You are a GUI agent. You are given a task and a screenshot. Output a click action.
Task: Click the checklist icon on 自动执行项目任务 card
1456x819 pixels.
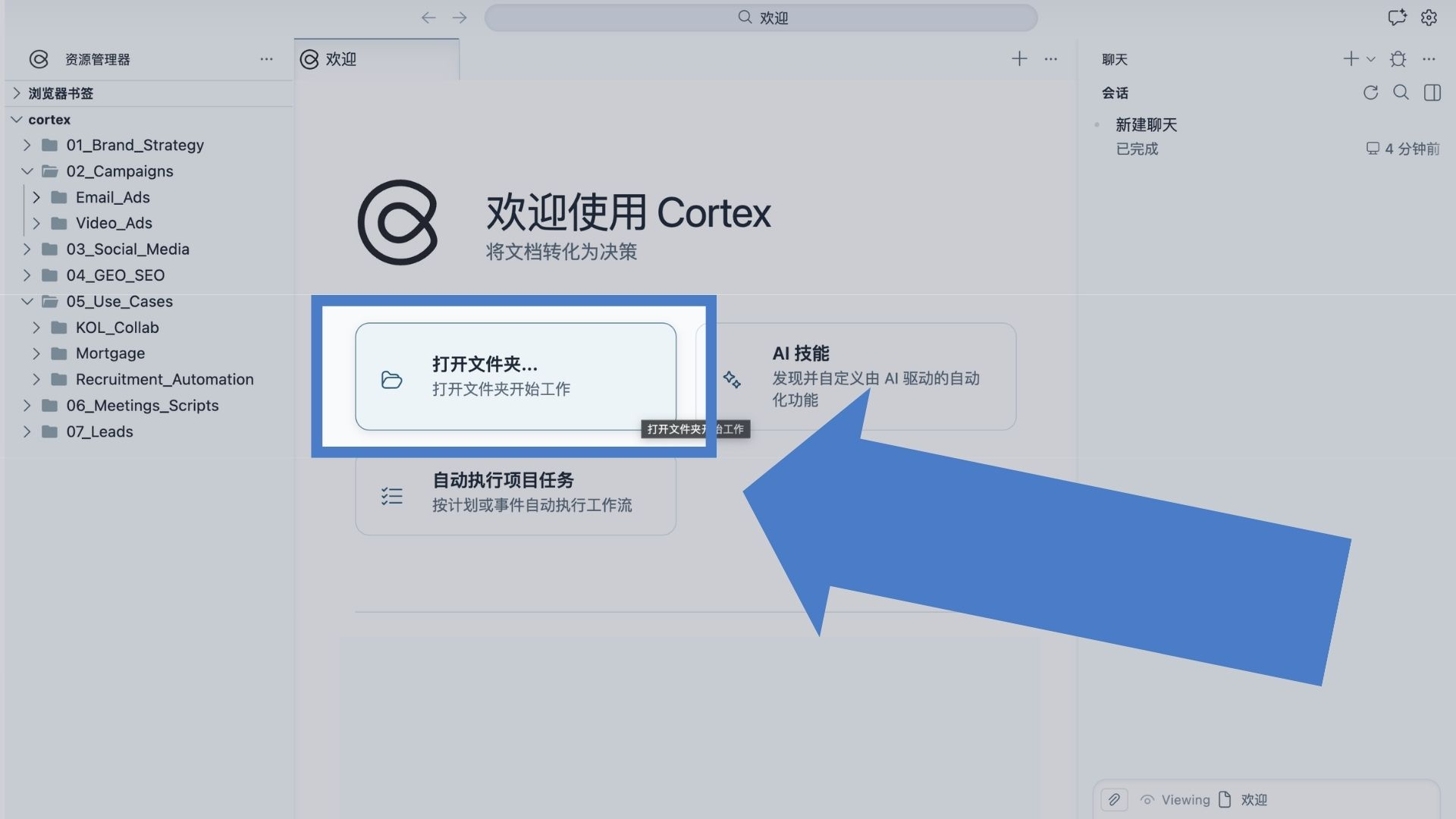coord(391,496)
